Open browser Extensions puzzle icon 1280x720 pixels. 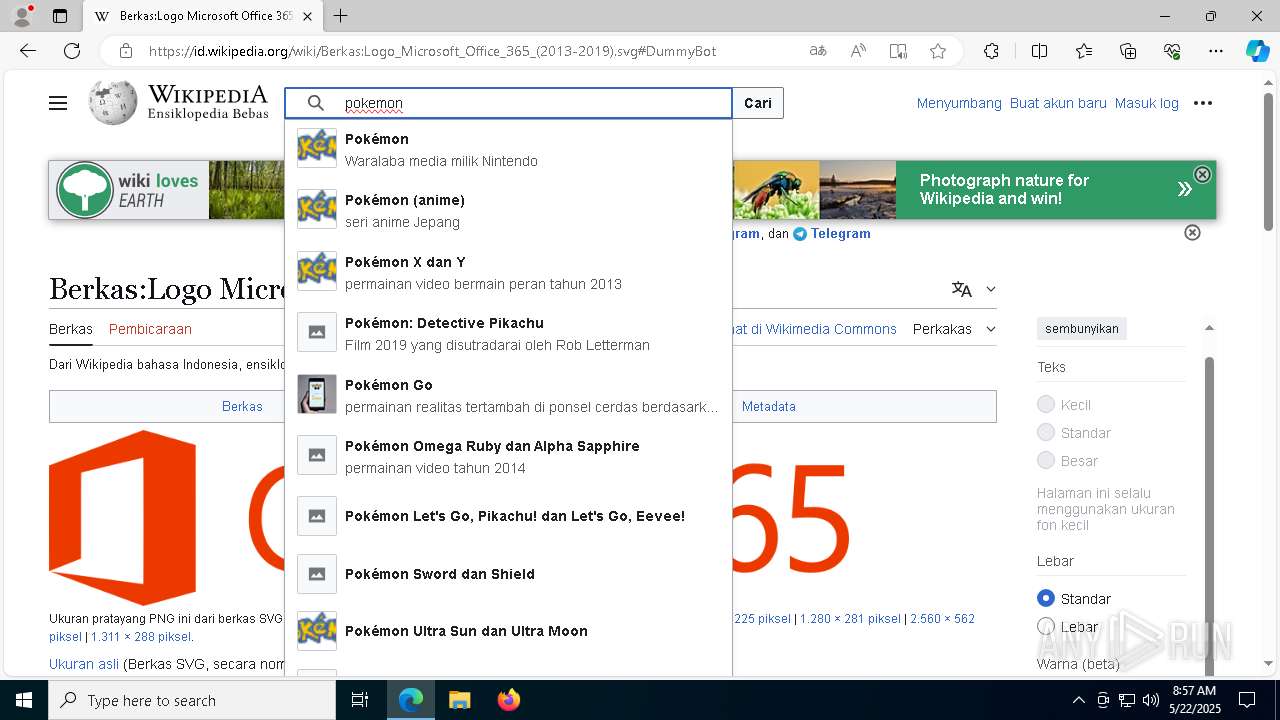pyautogui.click(x=991, y=51)
